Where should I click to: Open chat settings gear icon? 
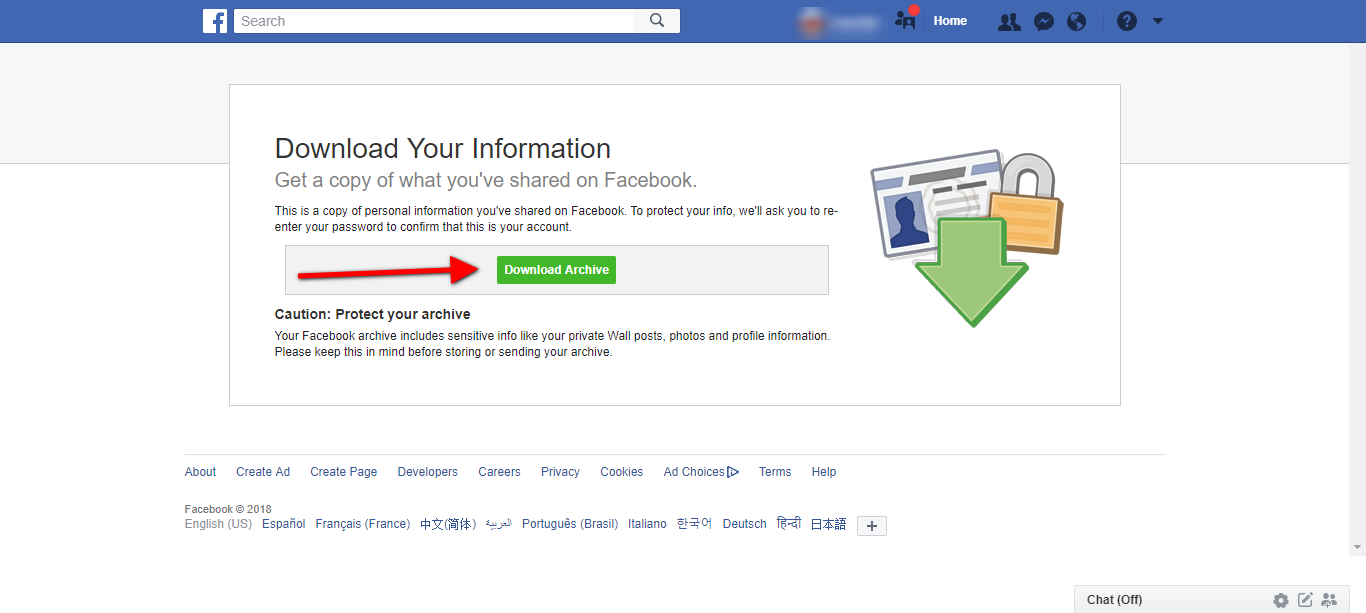tap(1281, 600)
